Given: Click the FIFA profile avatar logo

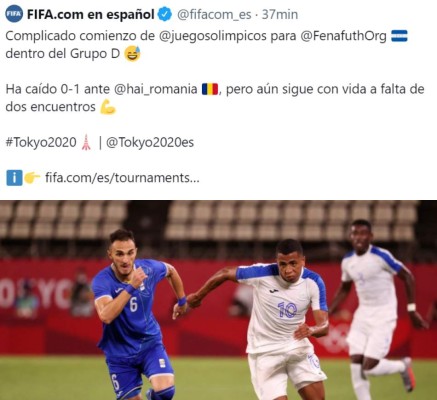Looking at the screenshot, I should 14,14.
